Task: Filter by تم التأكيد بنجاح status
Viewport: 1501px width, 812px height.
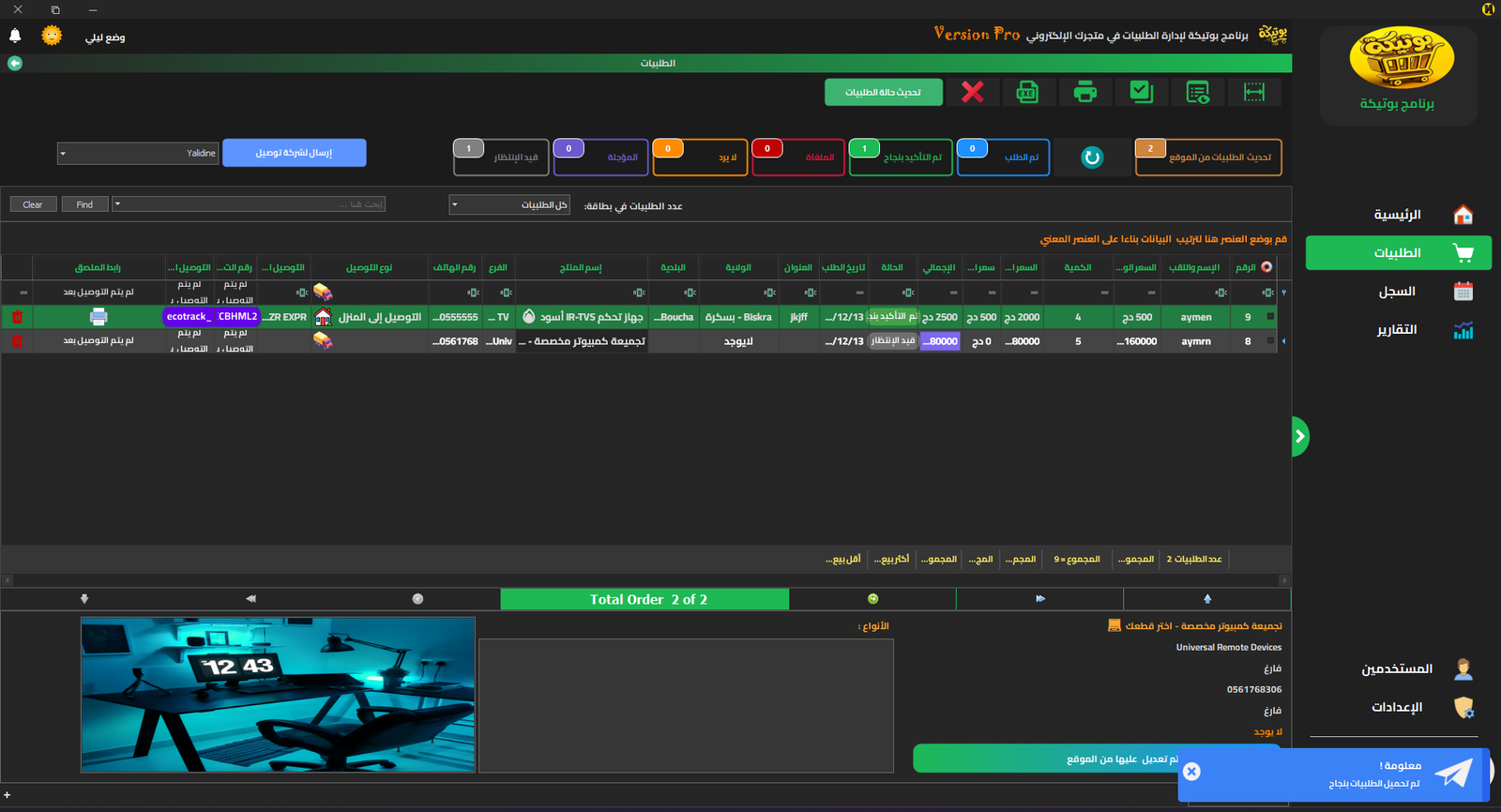Action: 901,157
